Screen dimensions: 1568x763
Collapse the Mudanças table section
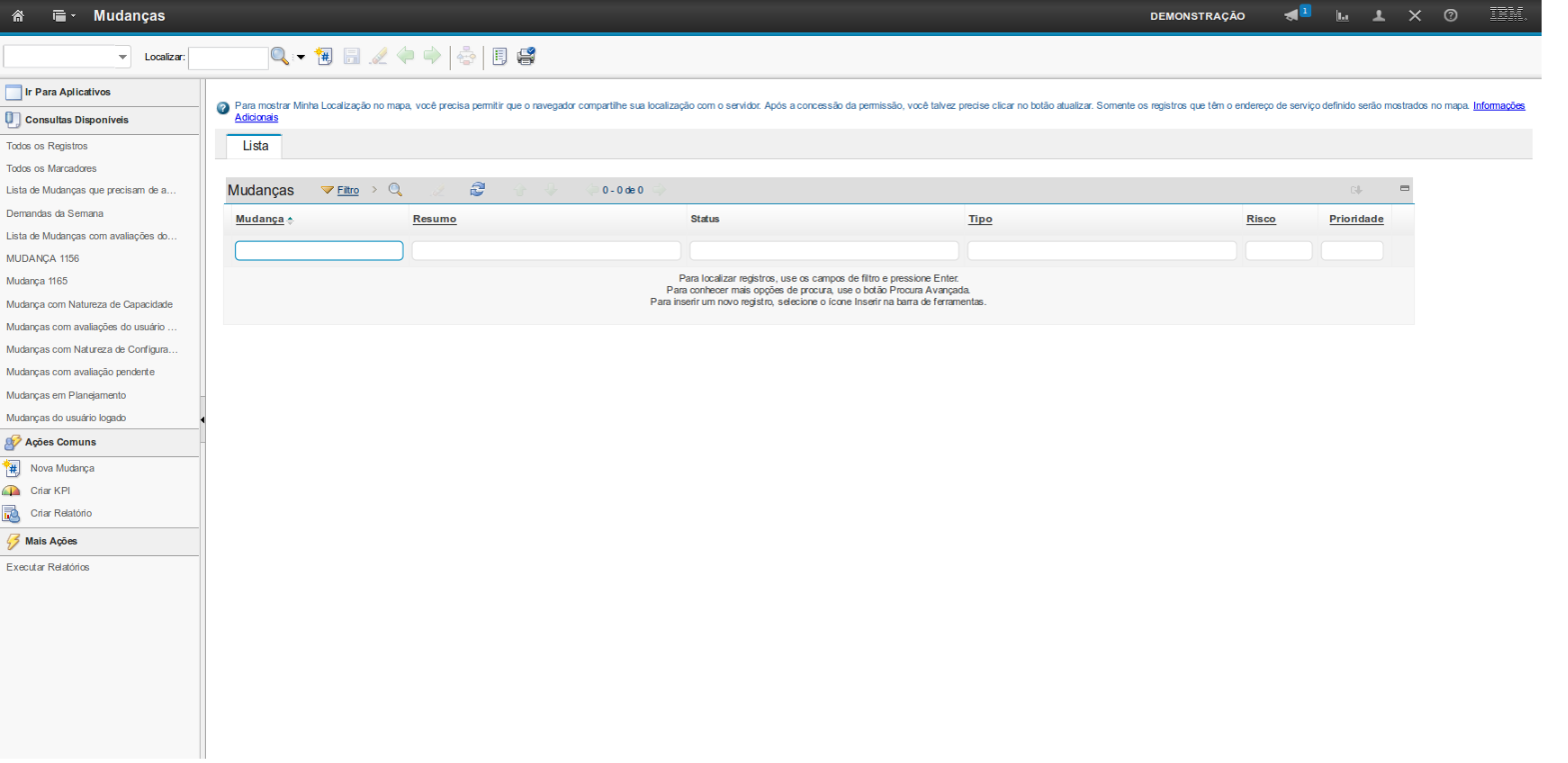point(1404,188)
